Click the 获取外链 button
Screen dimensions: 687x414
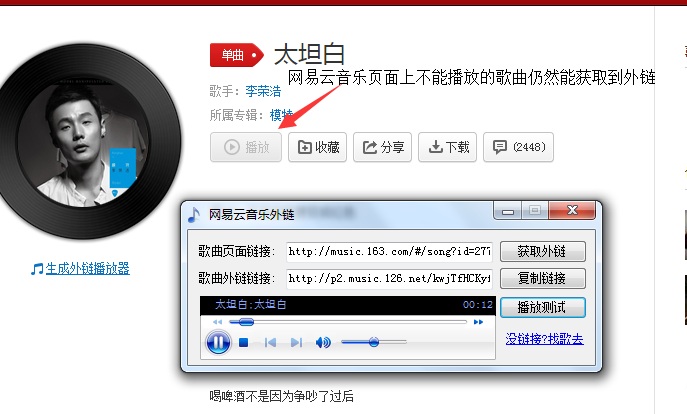coord(543,251)
